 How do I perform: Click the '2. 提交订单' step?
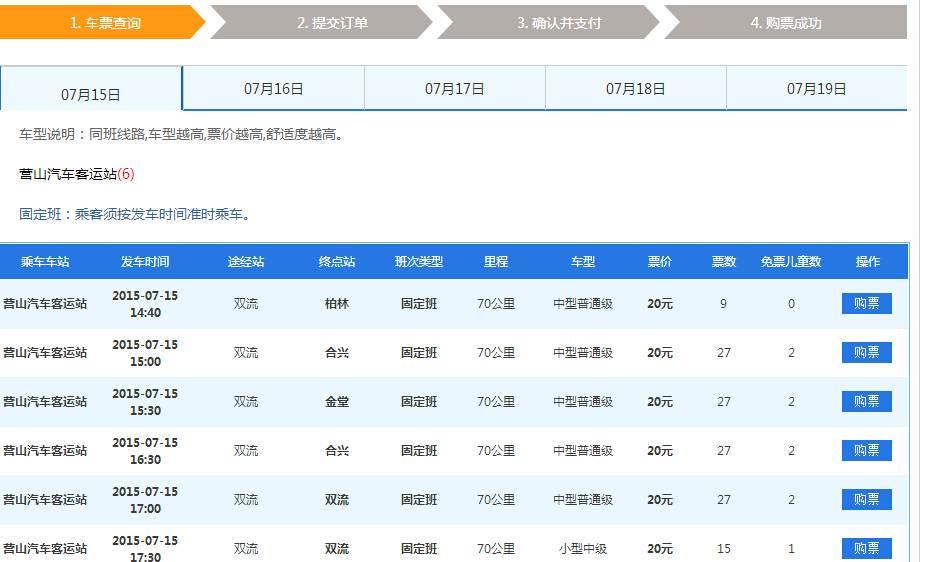(x=332, y=23)
